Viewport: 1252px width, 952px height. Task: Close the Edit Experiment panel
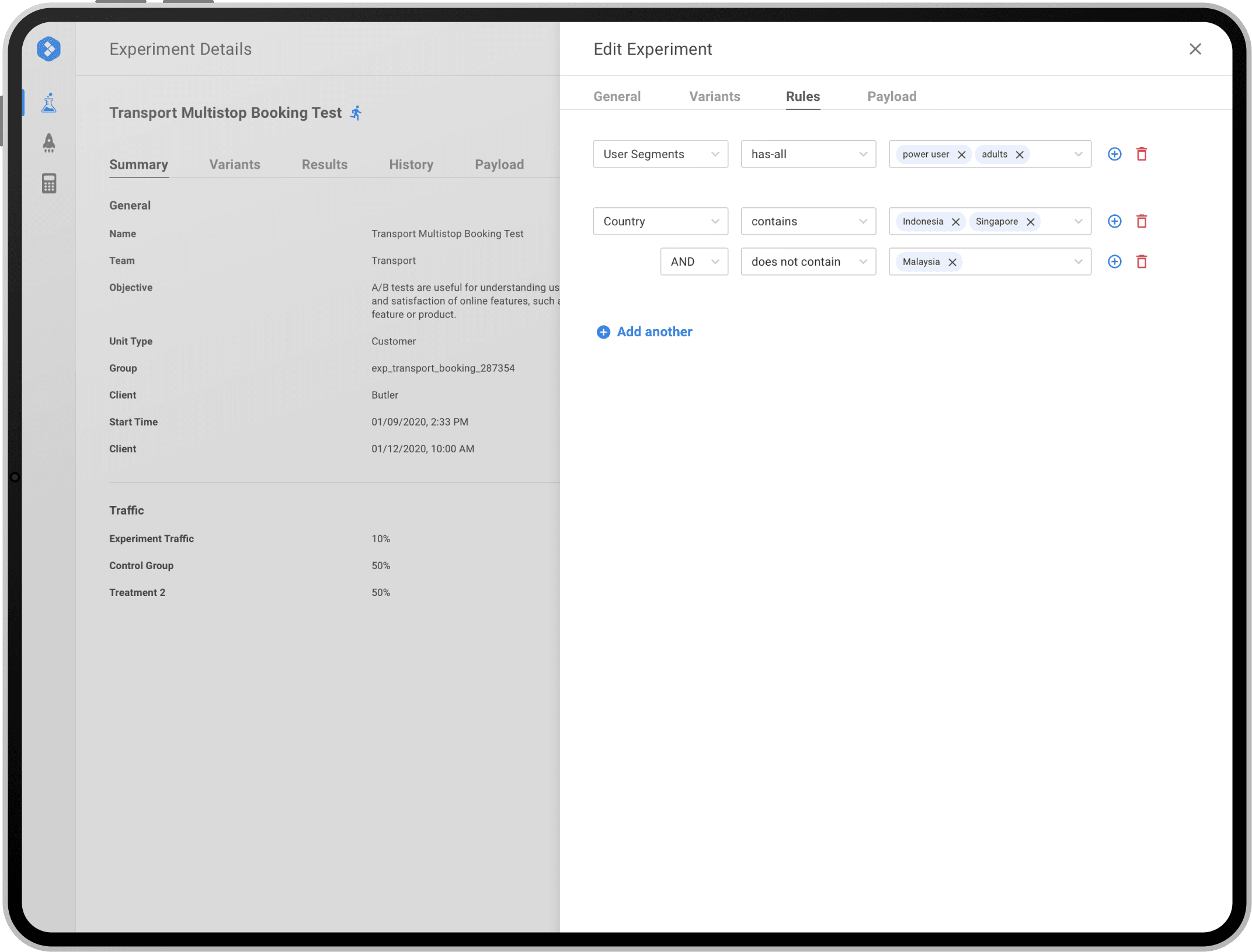(1195, 49)
